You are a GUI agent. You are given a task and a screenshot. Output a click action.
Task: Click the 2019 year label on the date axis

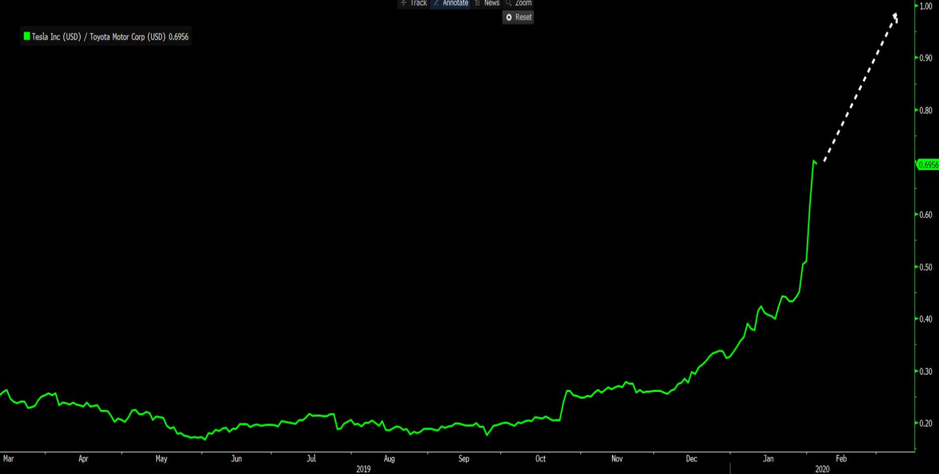pyautogui.click(x=363, y=469)
